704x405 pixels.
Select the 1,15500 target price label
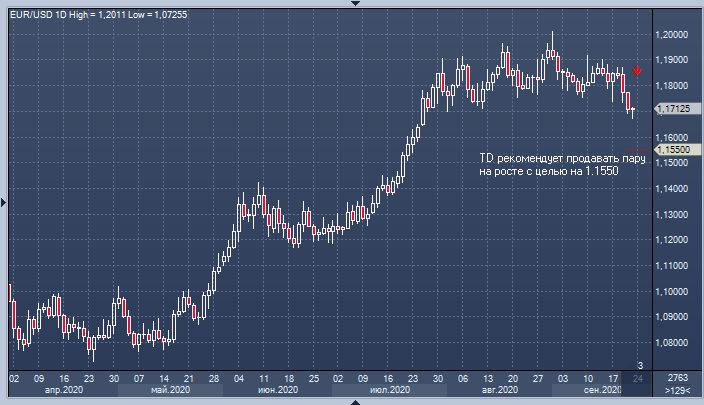pyautogui.click(x=674, y=149)
